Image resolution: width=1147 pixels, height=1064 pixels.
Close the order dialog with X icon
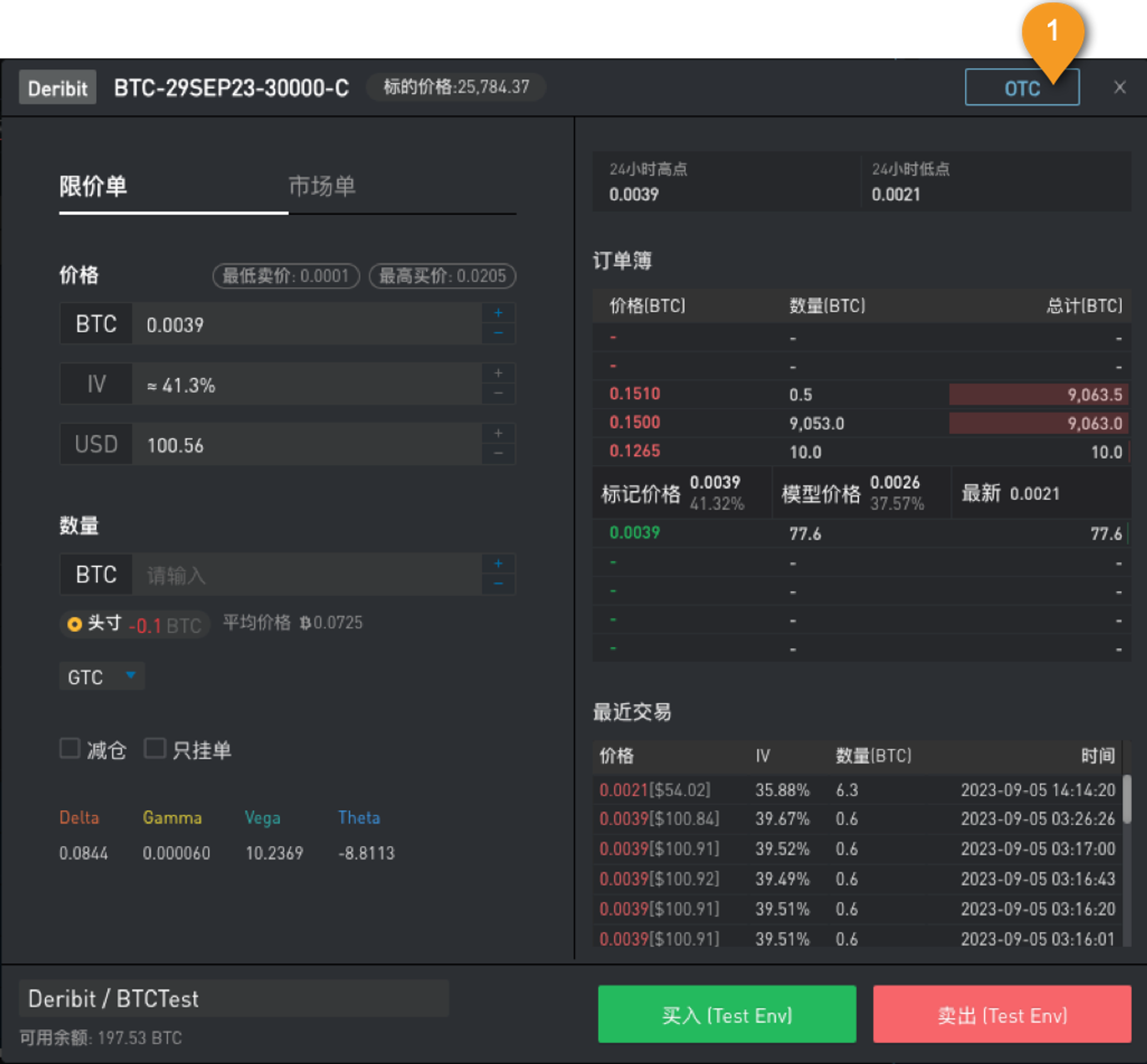(x=1119, y=88)
